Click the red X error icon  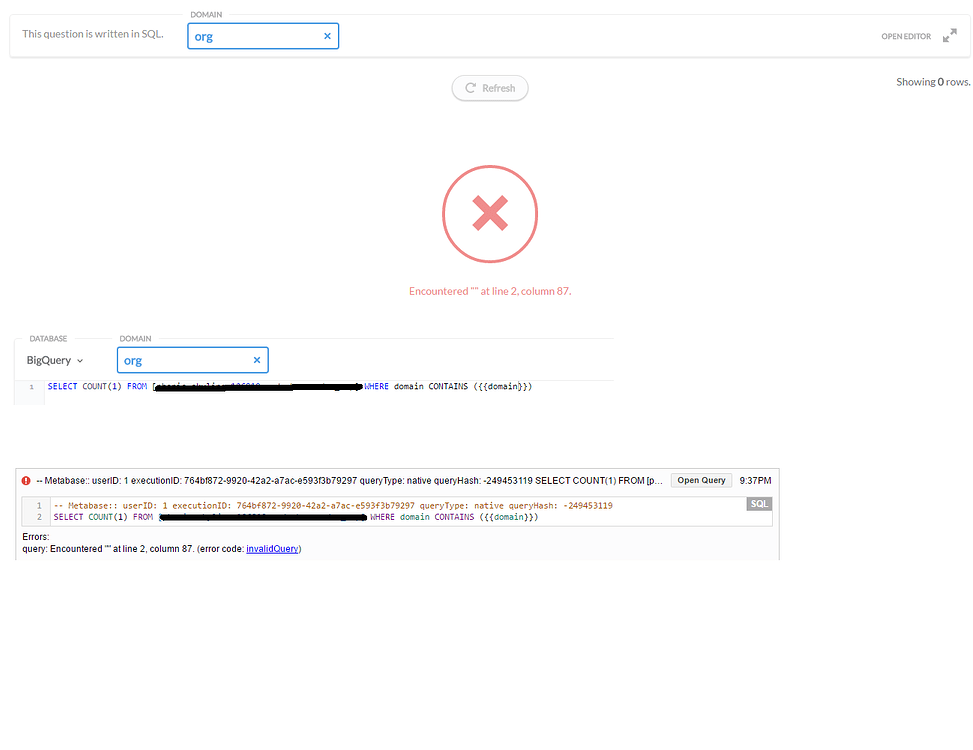pyautogui.click(x=490, y=214)
